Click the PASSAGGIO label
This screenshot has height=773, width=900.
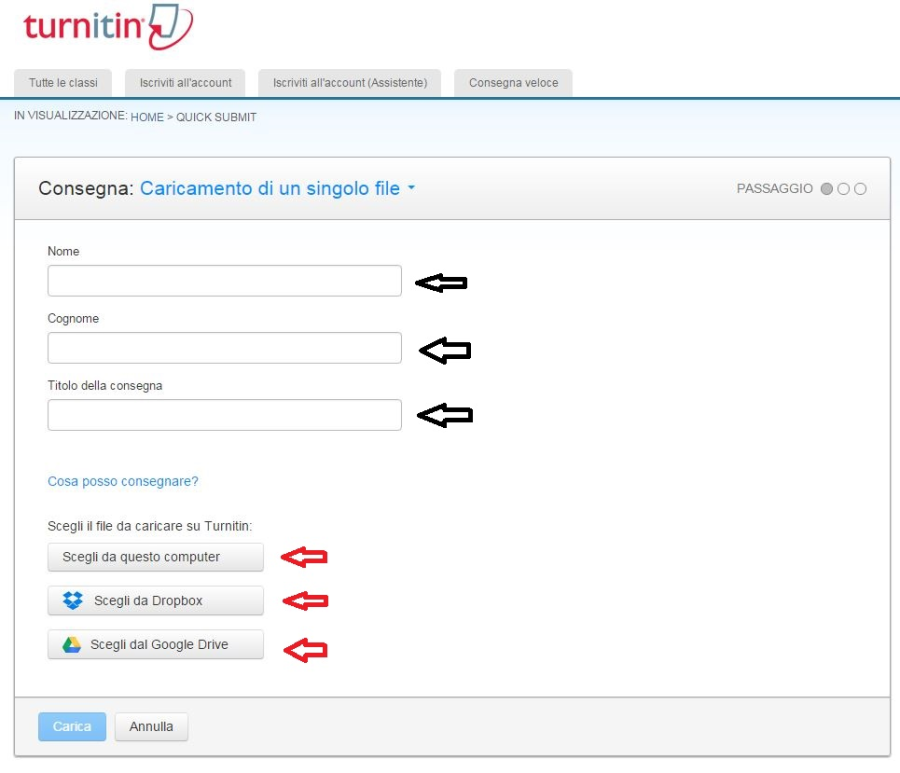774,189
